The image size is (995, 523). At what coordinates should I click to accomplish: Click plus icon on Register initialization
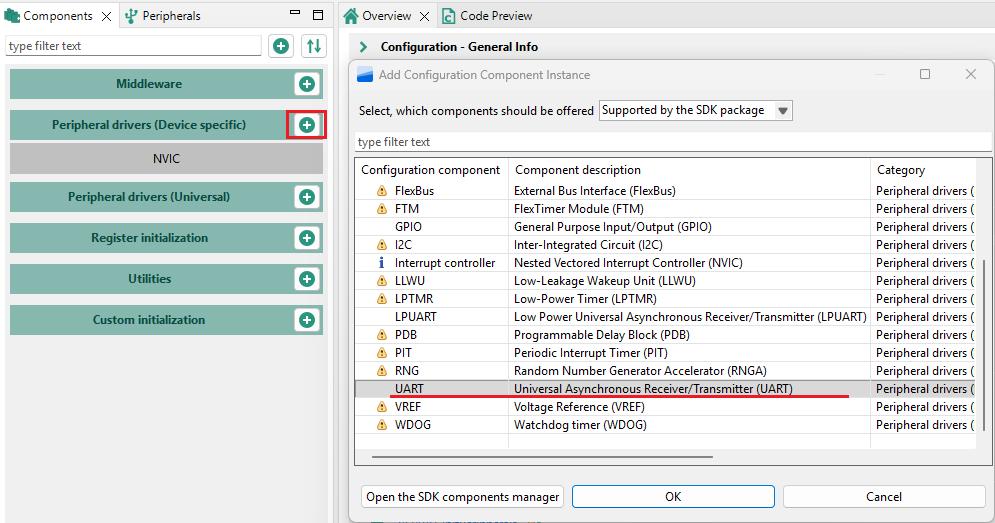point(307,238)
